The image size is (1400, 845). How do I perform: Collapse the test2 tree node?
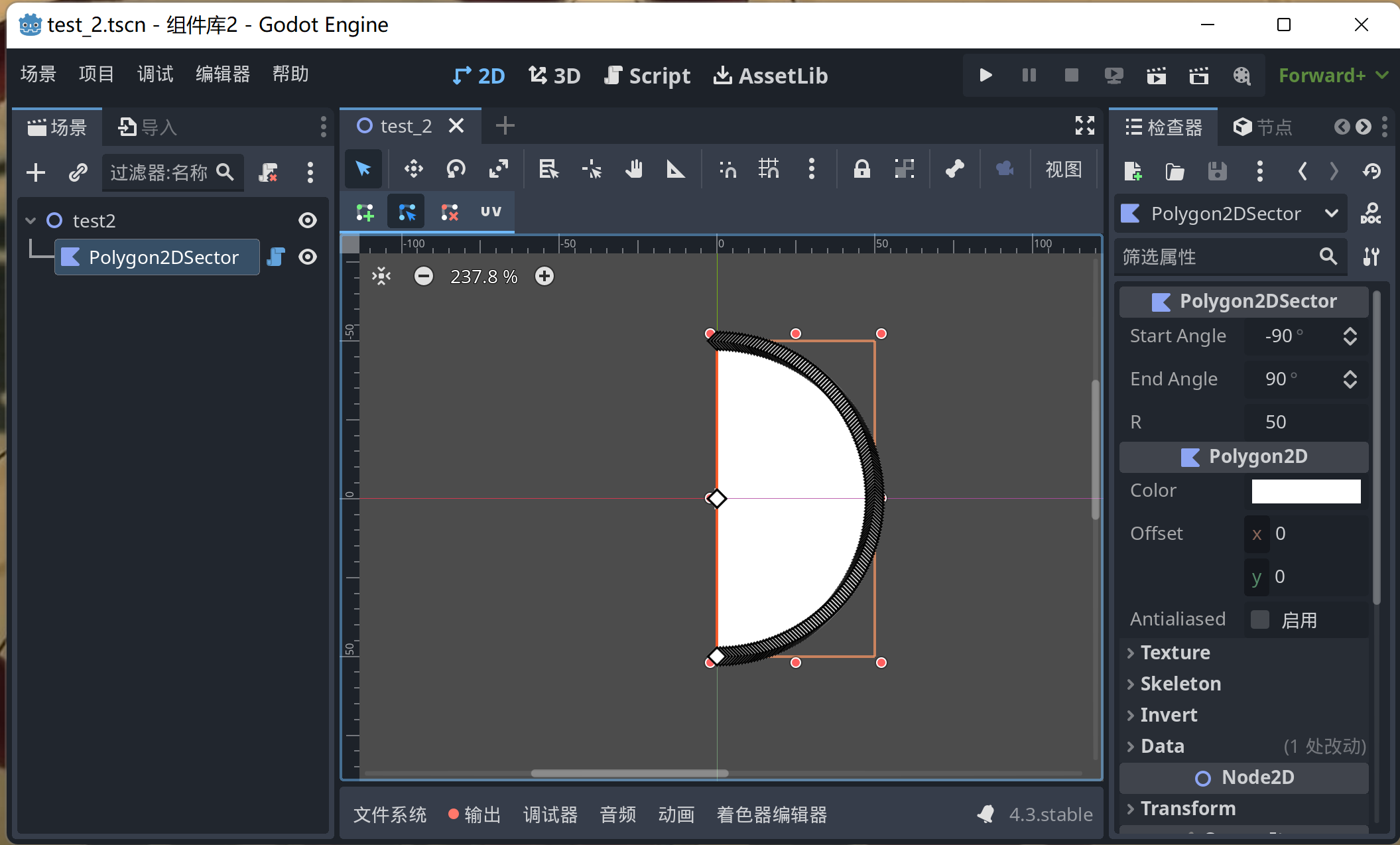tap(31, 220)
